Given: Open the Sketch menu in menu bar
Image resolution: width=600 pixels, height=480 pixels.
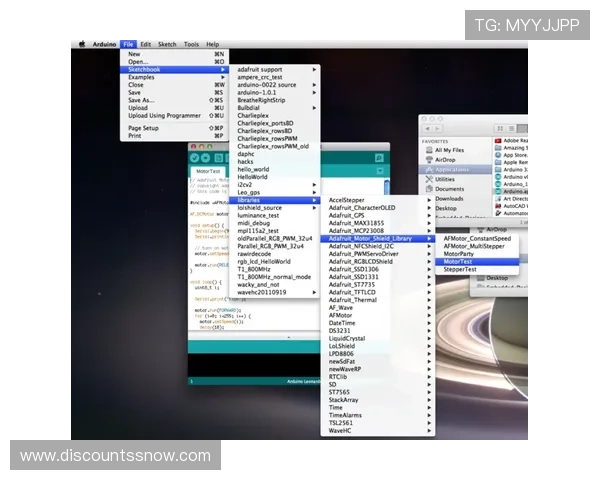Looking at the screenshot, I should click(166, 45).
